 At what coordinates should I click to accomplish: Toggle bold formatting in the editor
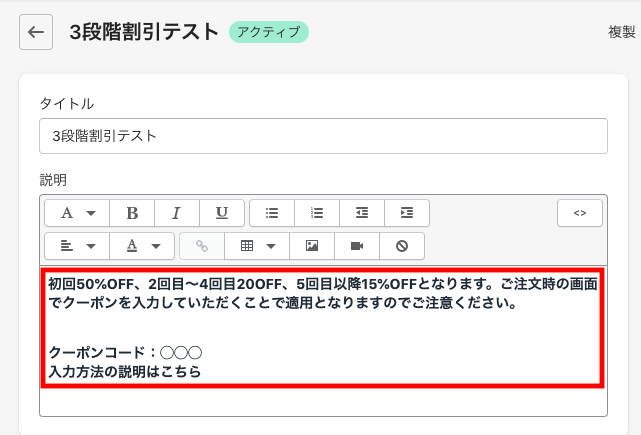pos(132,213)
